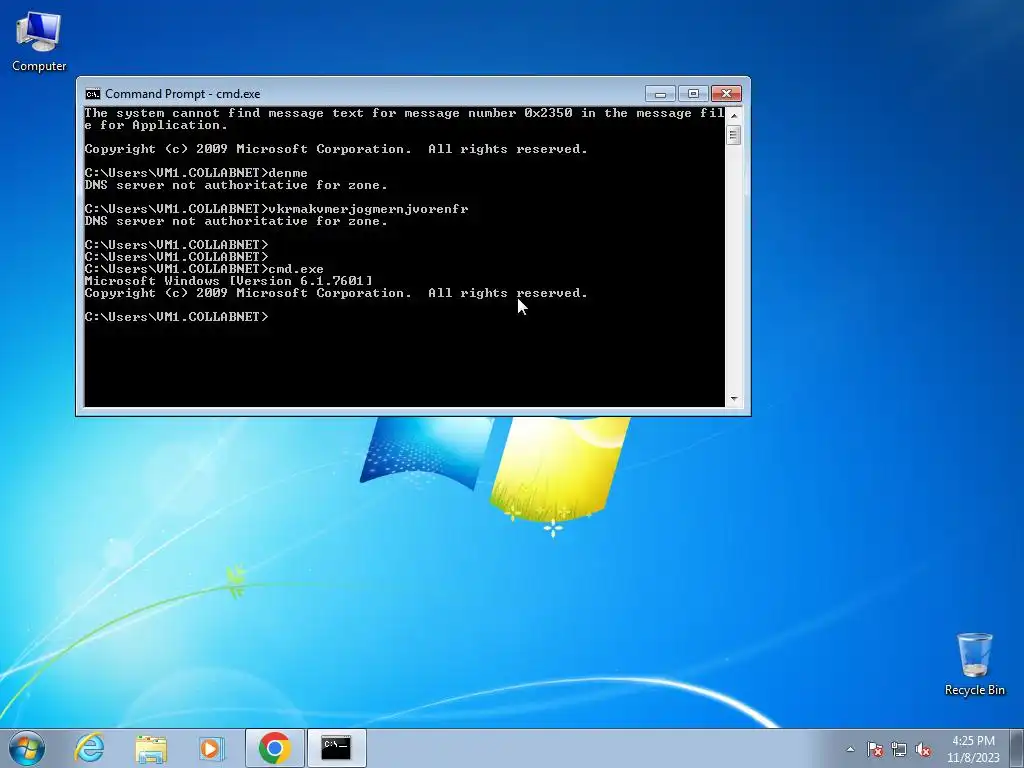Launch Internet Explorer from the taskbar
The image size is (1024, 768).
tap(89, 748)
